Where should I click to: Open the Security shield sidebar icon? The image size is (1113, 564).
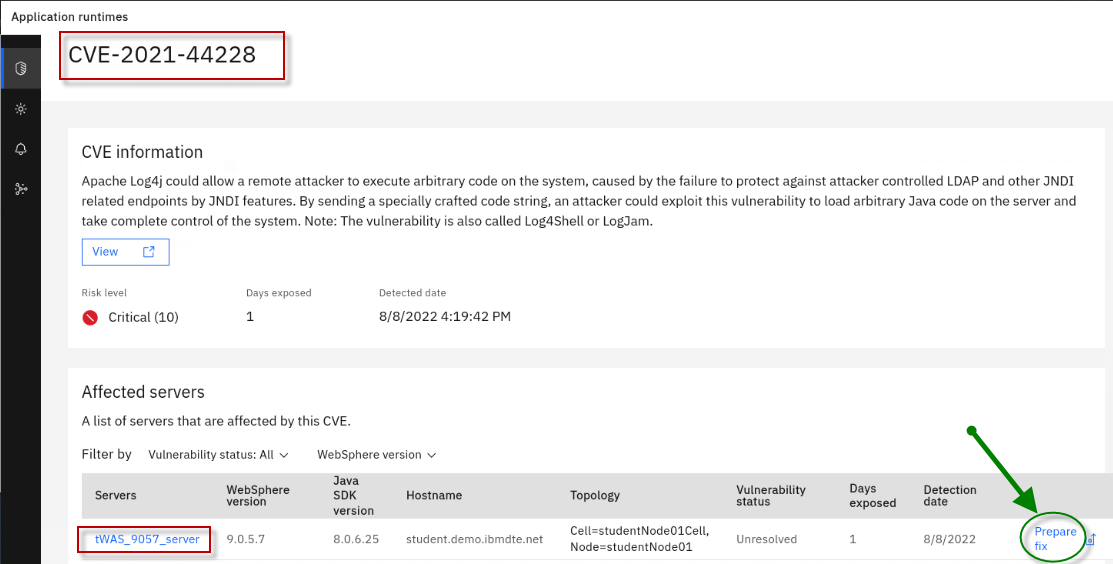click(x=20, y=68)
